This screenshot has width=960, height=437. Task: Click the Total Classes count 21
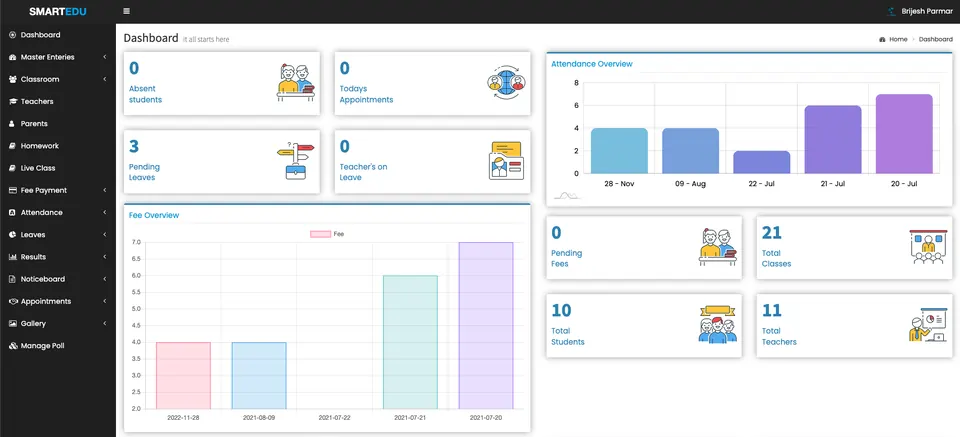[x=771, y=233]
